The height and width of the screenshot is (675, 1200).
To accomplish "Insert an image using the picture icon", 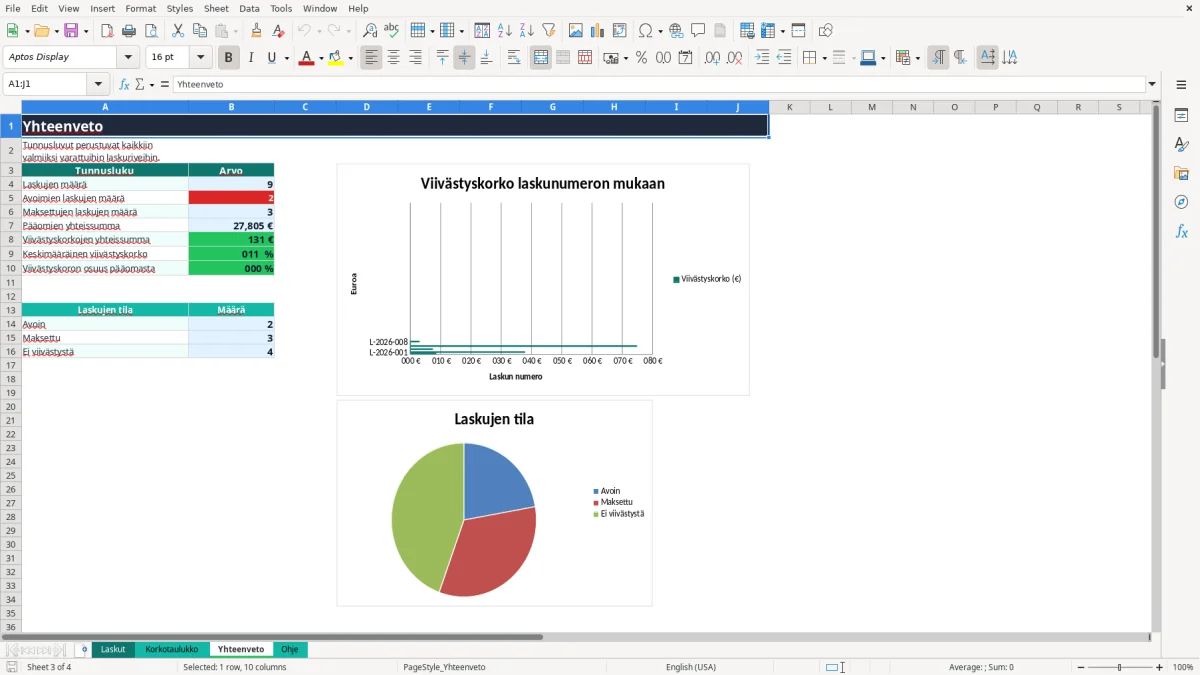I will coord(576,31).
